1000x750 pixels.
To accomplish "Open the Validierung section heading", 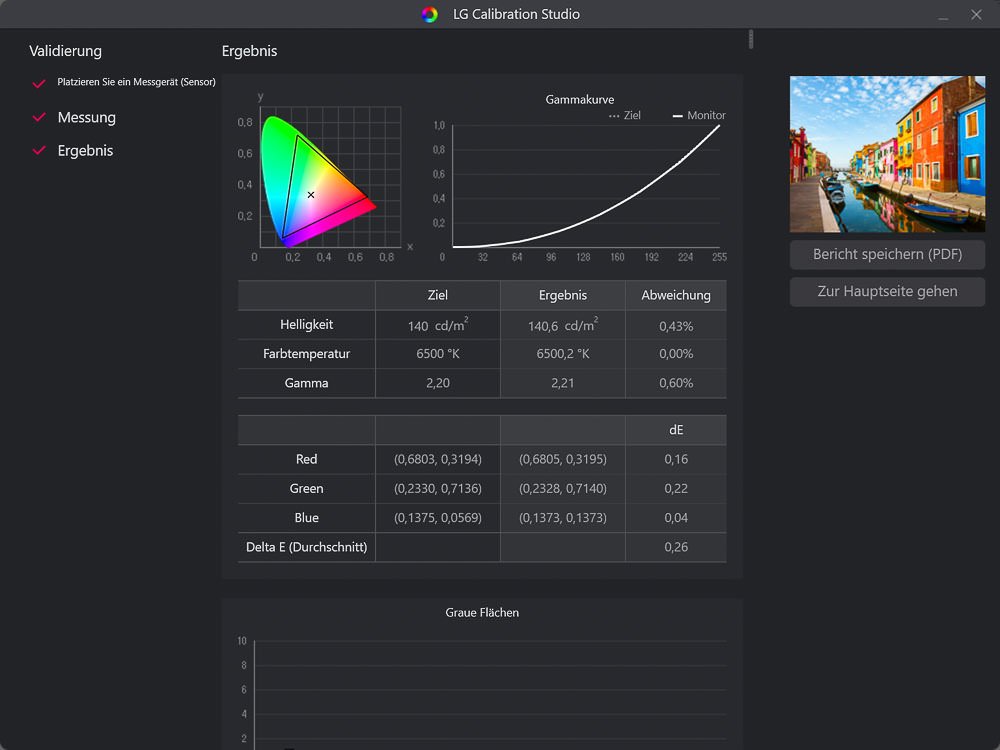I will (x=65, y=51).
